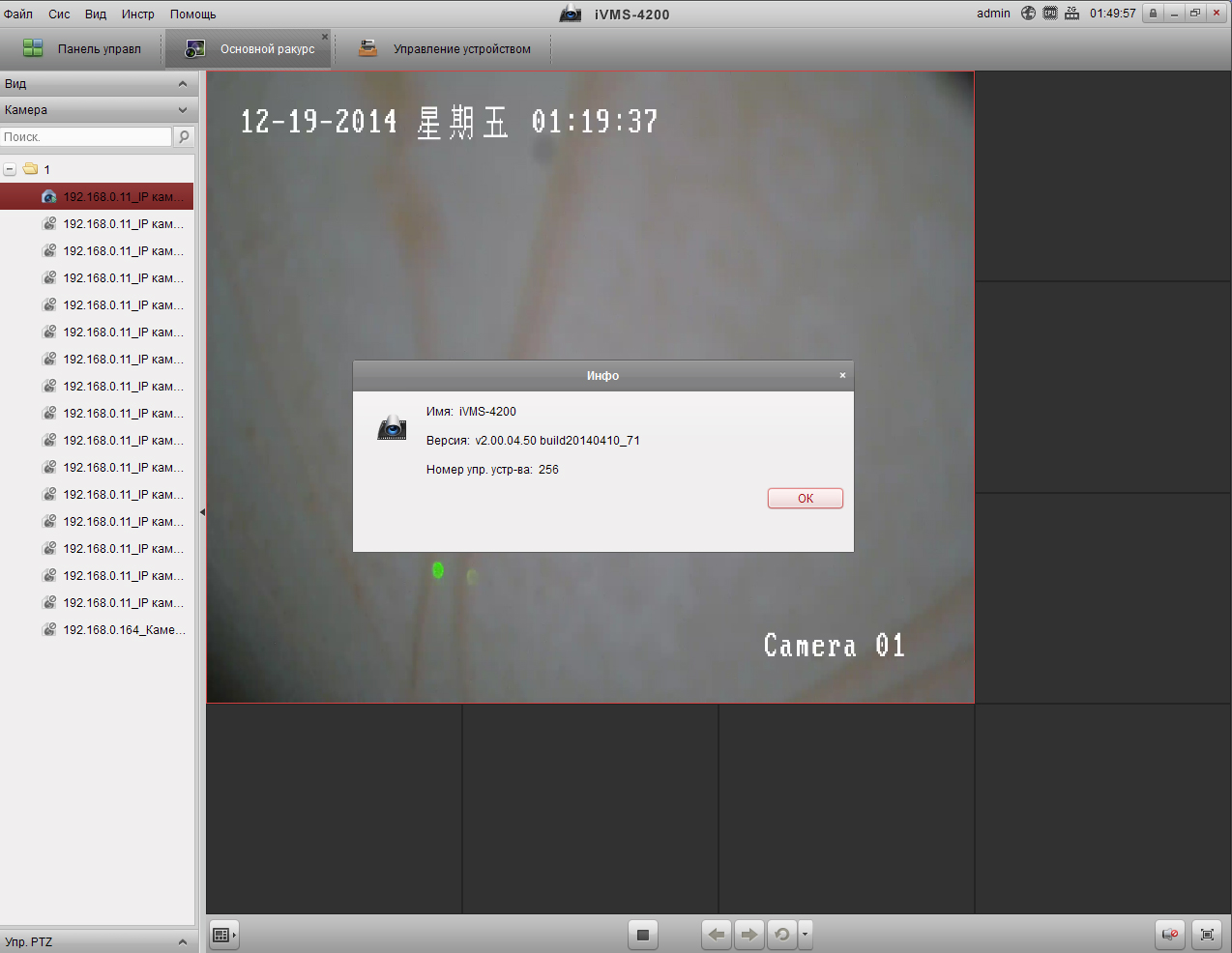Viewport: 1232px width, 953px height.
Task: Stop all live views
Action: 643,935
